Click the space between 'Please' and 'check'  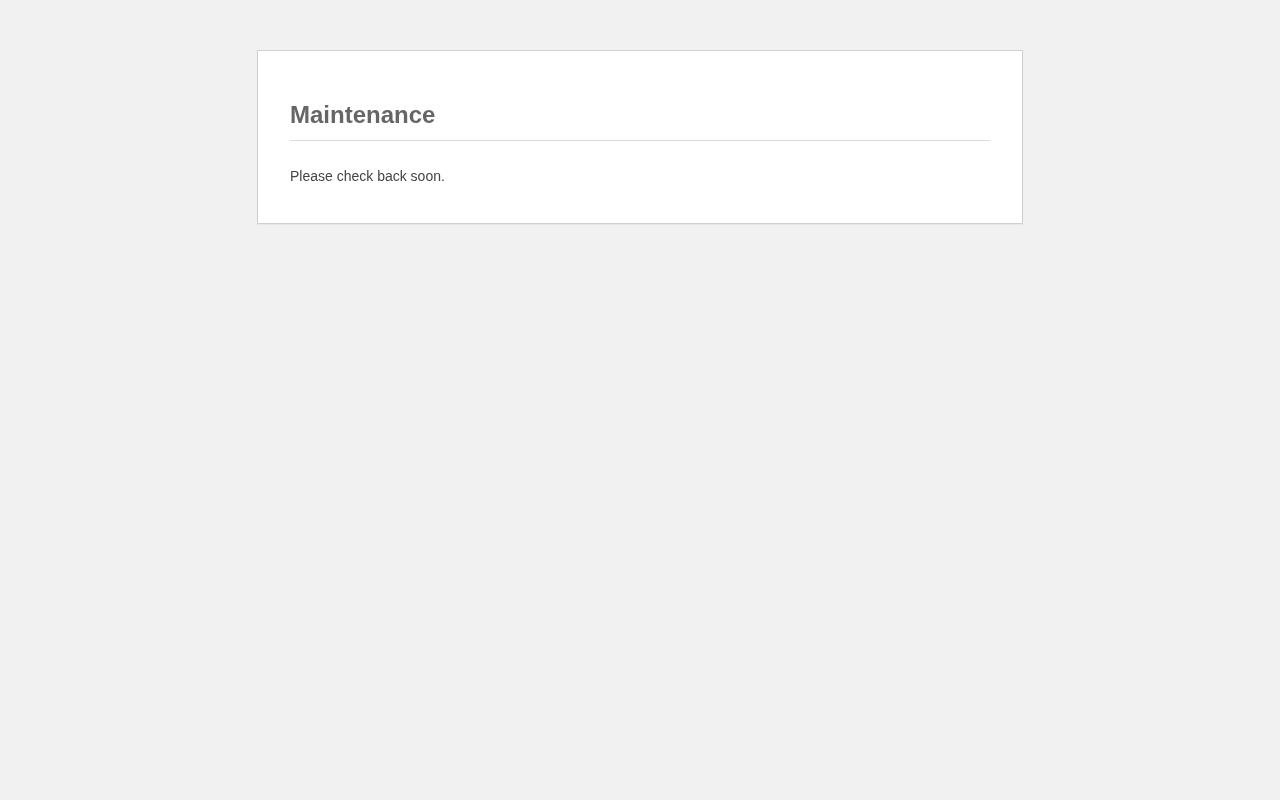point(335,176)
